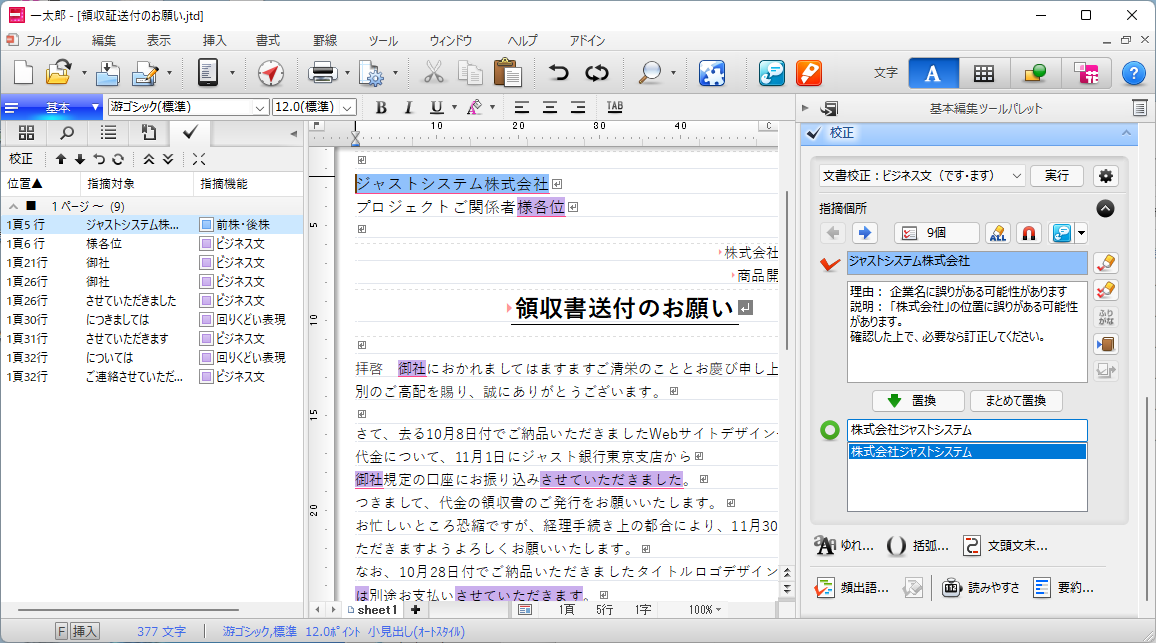
Task: Switch to shape drawing mode button
Action: (x=1035, y=73)
